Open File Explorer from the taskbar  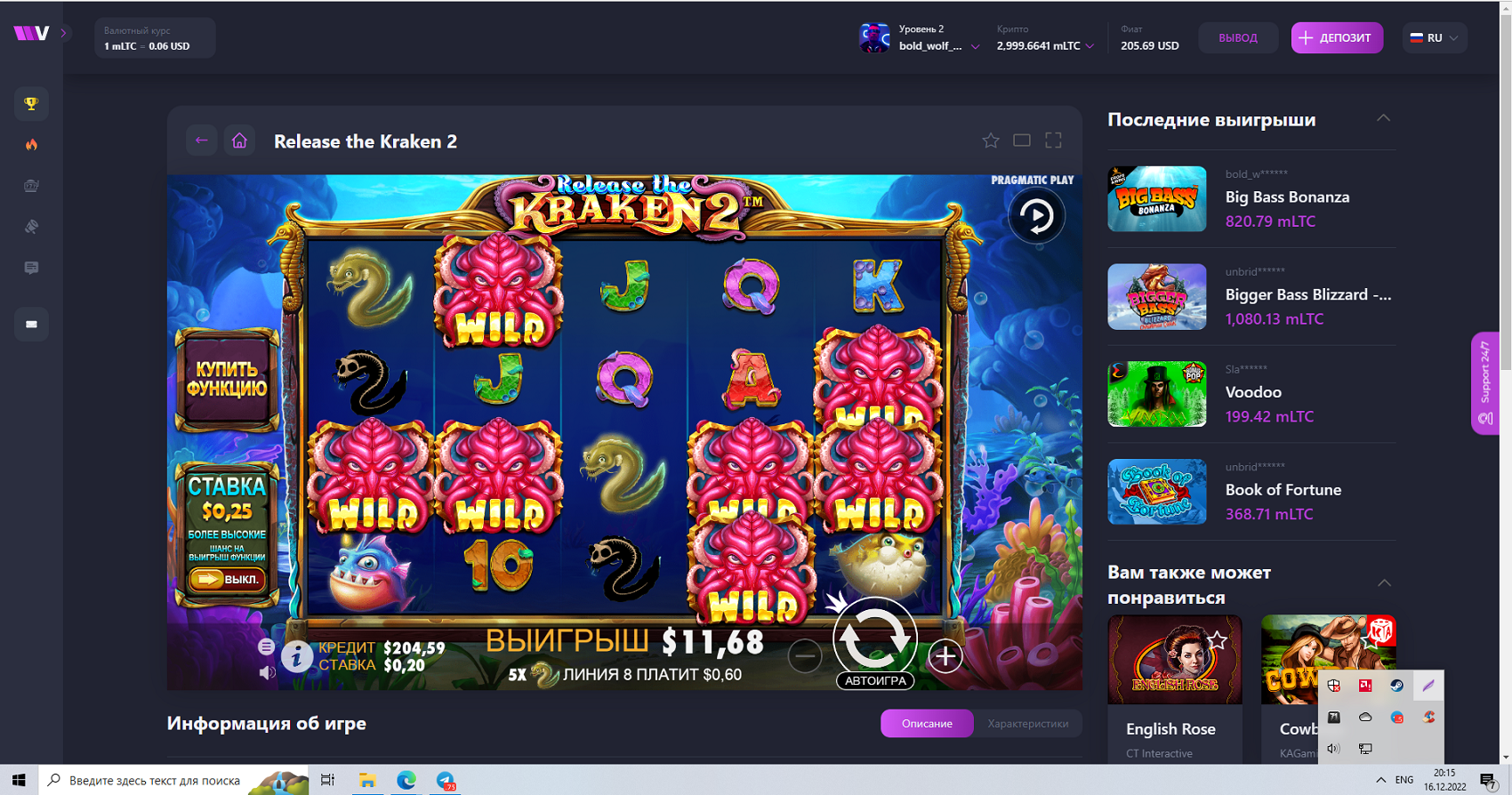(x=366, y=780)
